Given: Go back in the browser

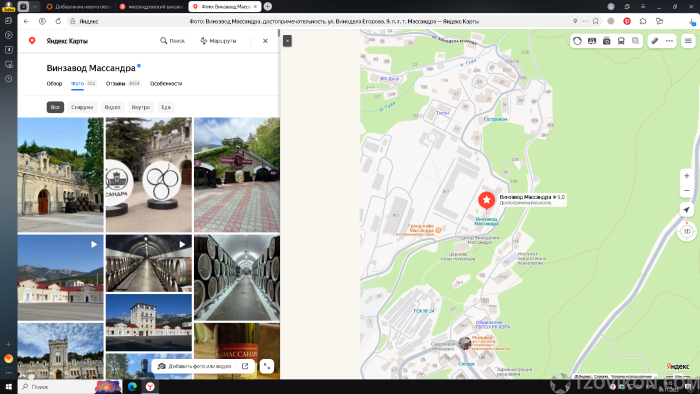Looking at the screenshot, I should 26,21.
